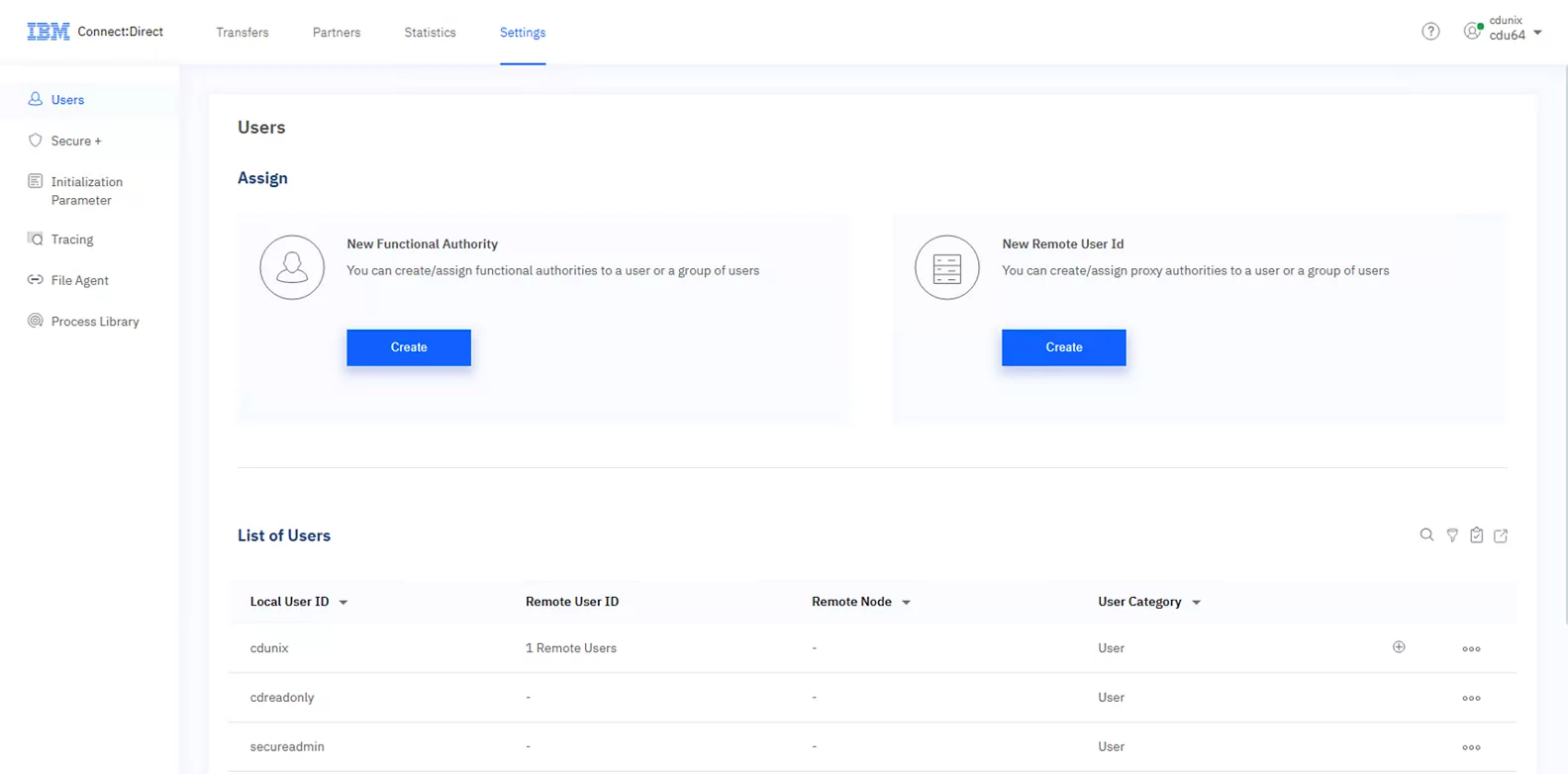Image resolution: width=1568 pixels, height=774 pixels.
Task: Click the clipboard icon above the users table
Action: click(x=1476, y=535)
